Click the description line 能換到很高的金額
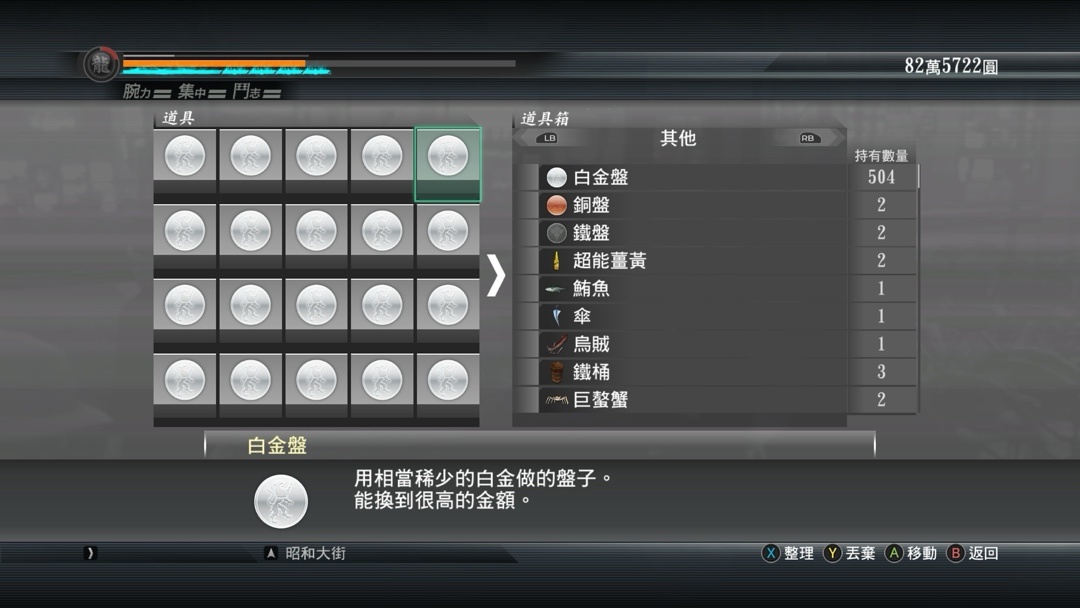This screenshot has height=608, width=1080. click(x=443, y=501)
